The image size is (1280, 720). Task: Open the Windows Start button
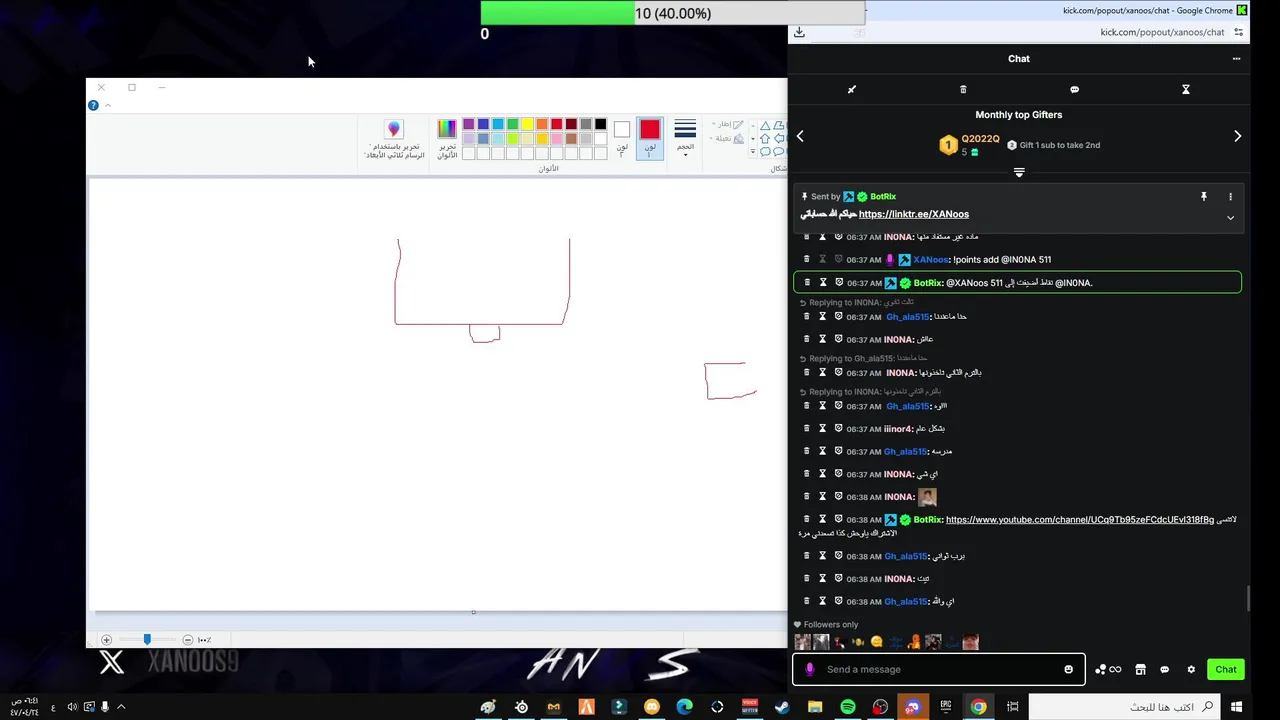coord(1237,707)
